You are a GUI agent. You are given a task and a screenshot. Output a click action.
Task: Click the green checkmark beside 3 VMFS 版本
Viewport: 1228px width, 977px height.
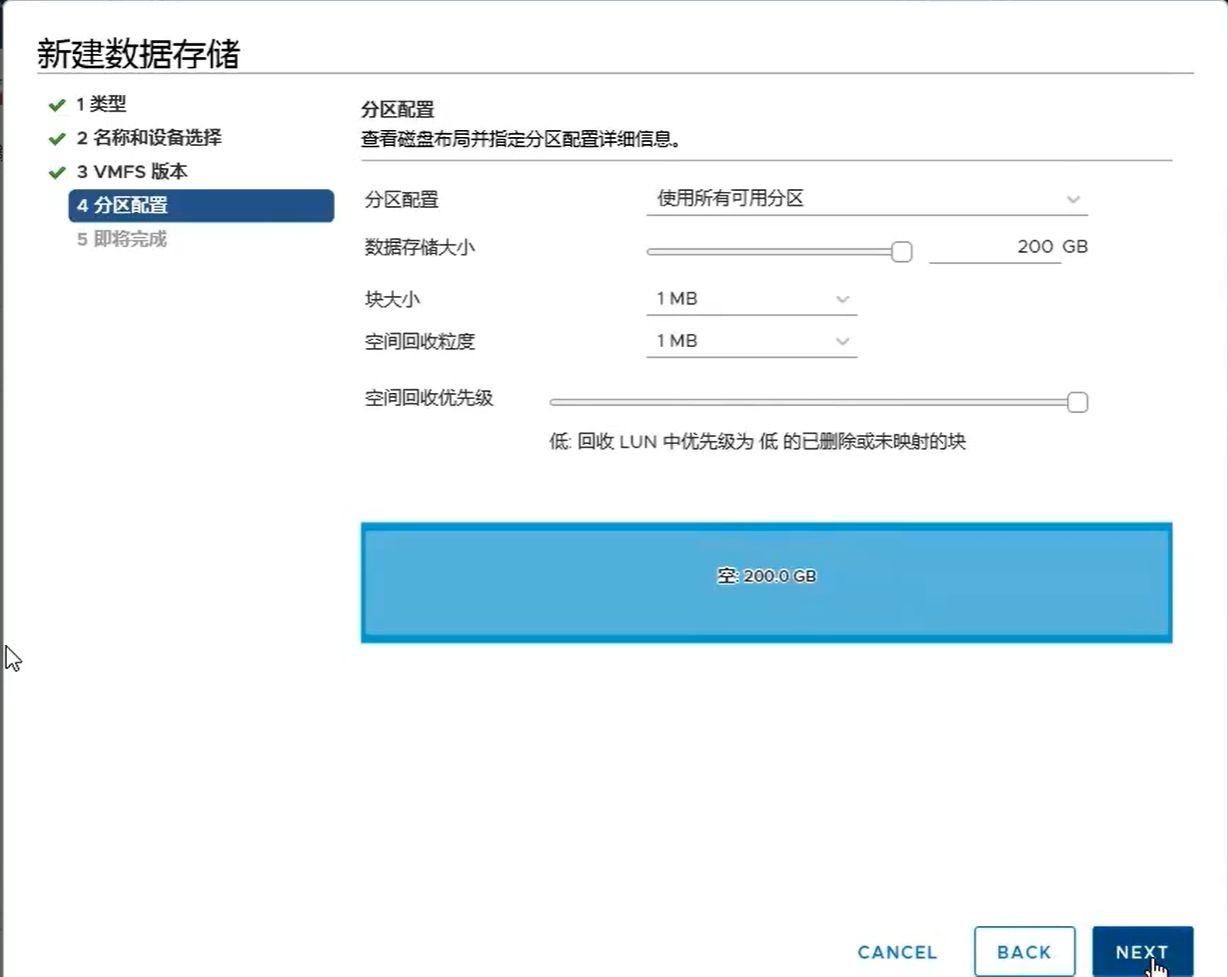coord(56,173)
